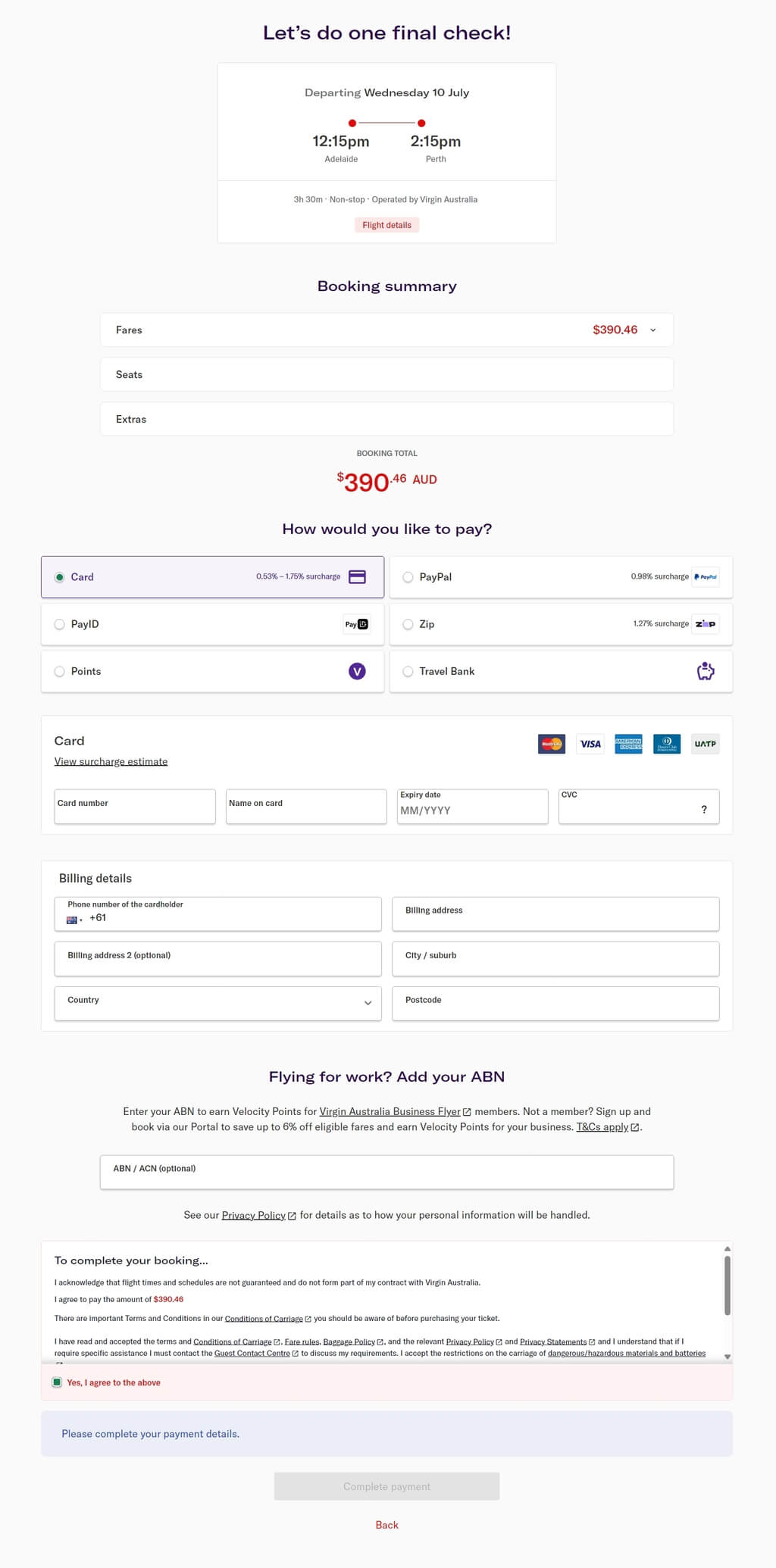Screen dimensions: 776x1568
Task: Expand the Seats summary row
Action: (x=386, y=374)
